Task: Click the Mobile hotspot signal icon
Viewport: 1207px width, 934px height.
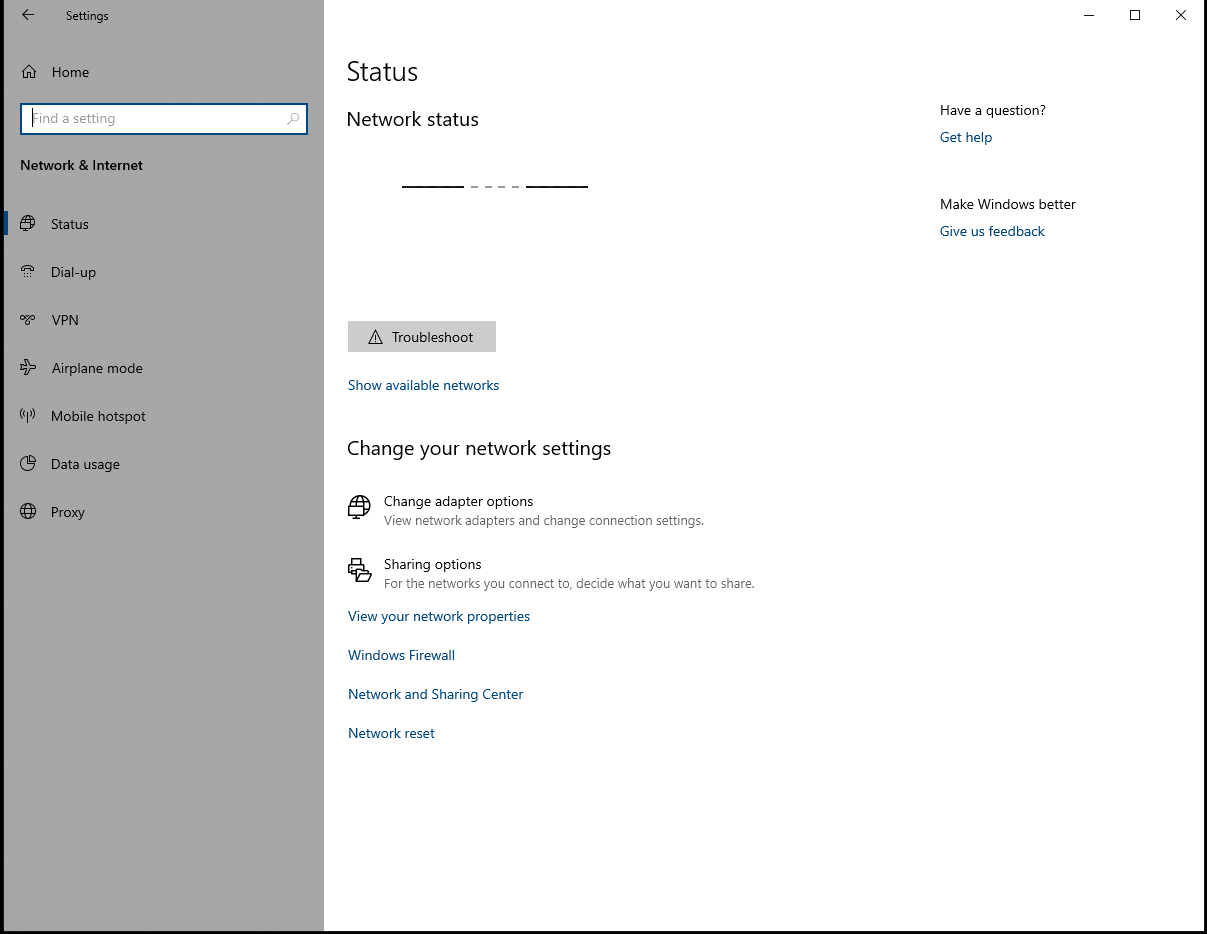Action: [28, 416]
